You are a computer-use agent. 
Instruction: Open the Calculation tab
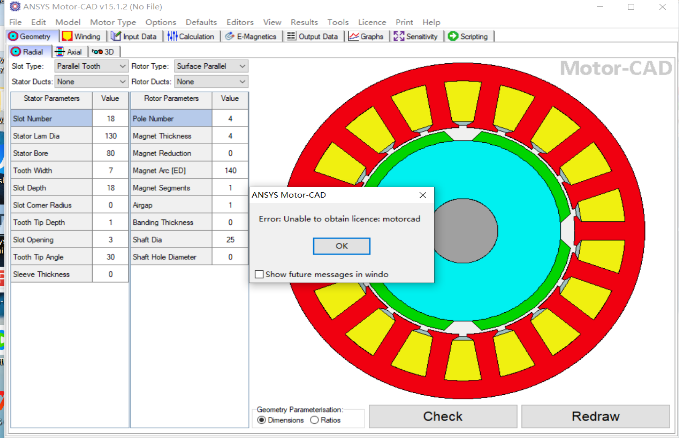tap(191, 36)
